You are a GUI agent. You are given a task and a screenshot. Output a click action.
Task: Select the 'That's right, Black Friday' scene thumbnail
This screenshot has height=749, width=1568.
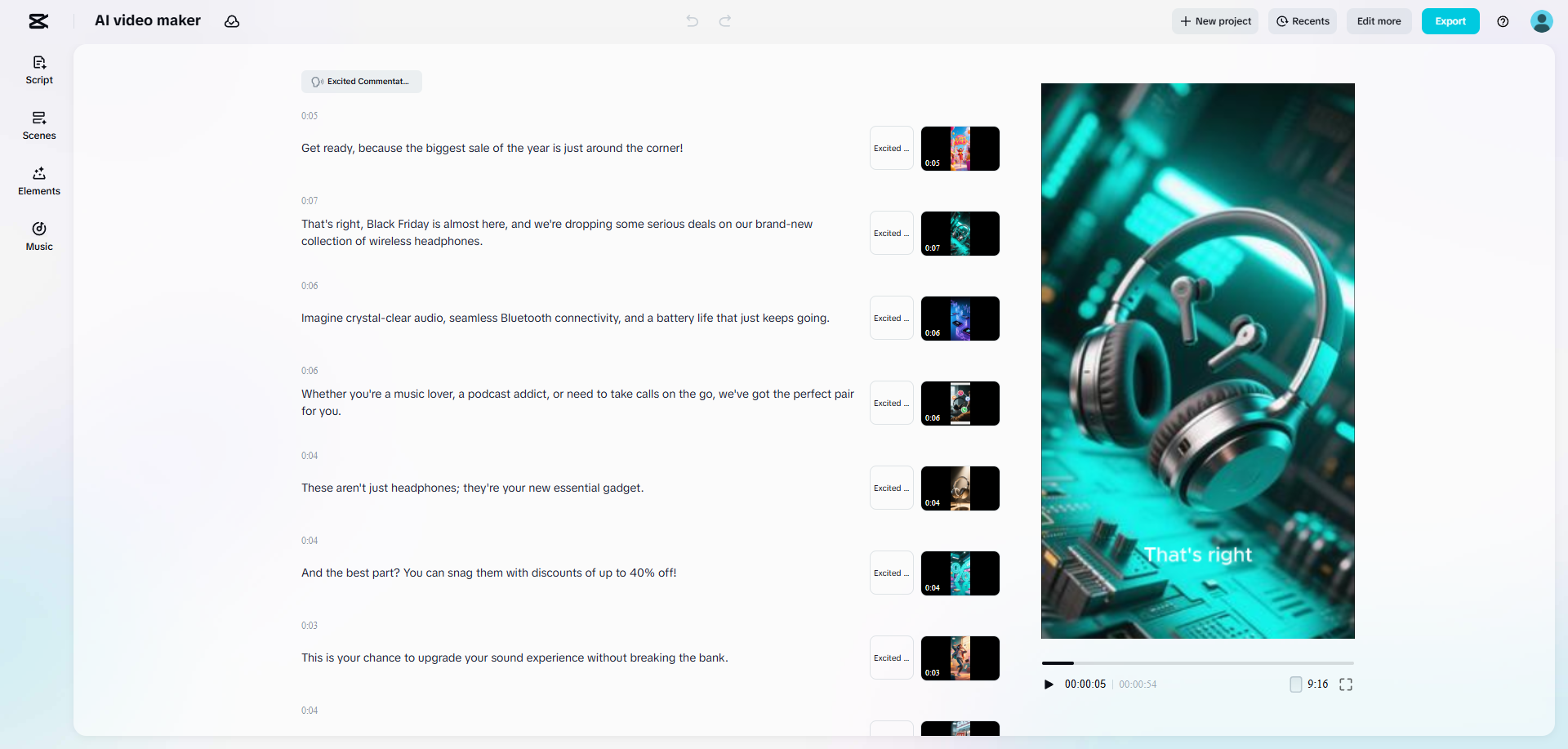[960, 234]
